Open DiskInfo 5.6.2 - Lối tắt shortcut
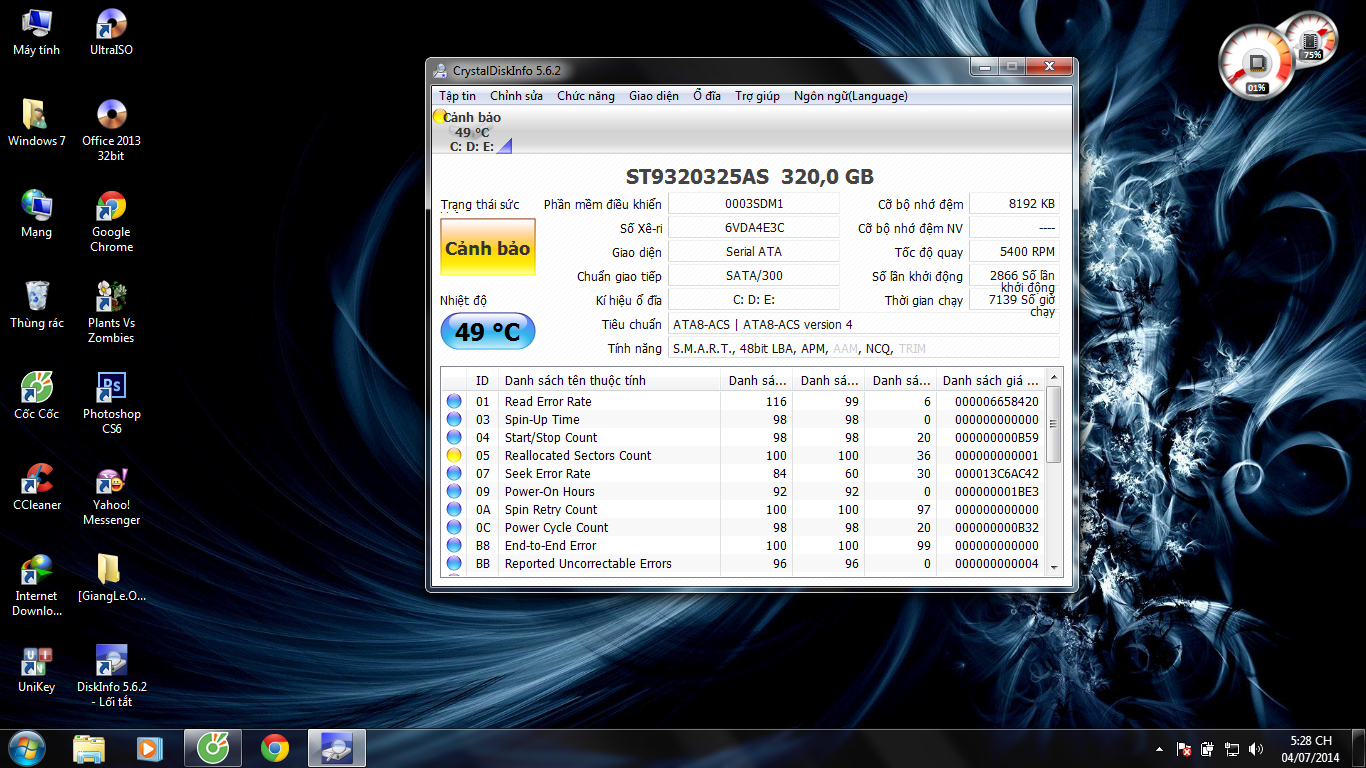This screenshot has height=768, width=1366. 111,677
